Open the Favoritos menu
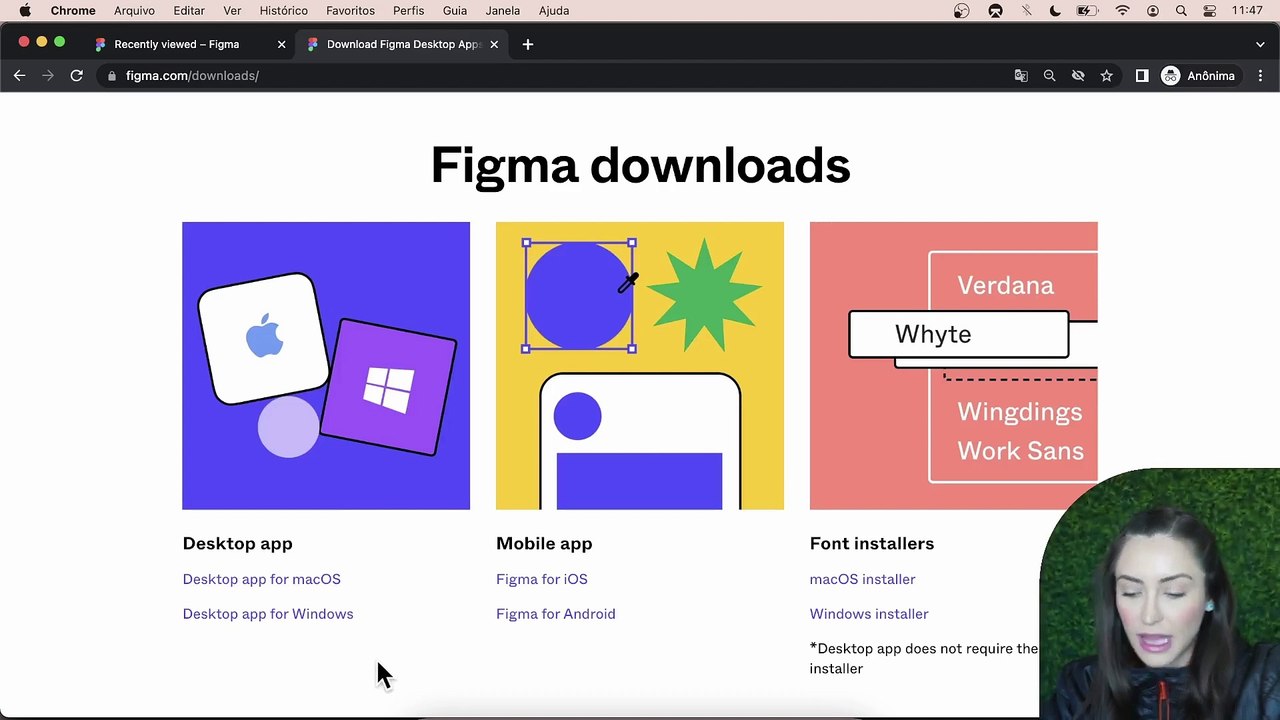This screenshot has width=1280, height=720. click(350, 11)
